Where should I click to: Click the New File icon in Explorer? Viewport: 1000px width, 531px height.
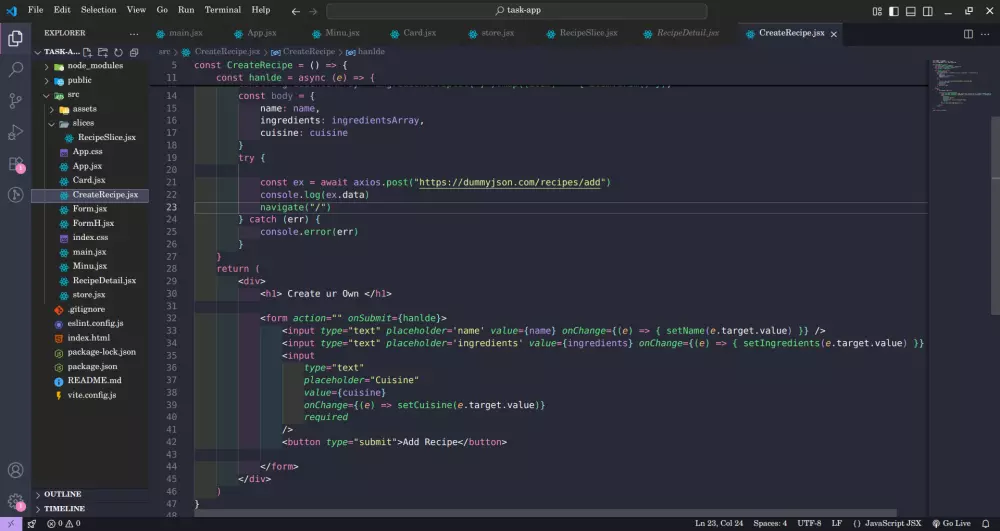click(x=88, y=52)
